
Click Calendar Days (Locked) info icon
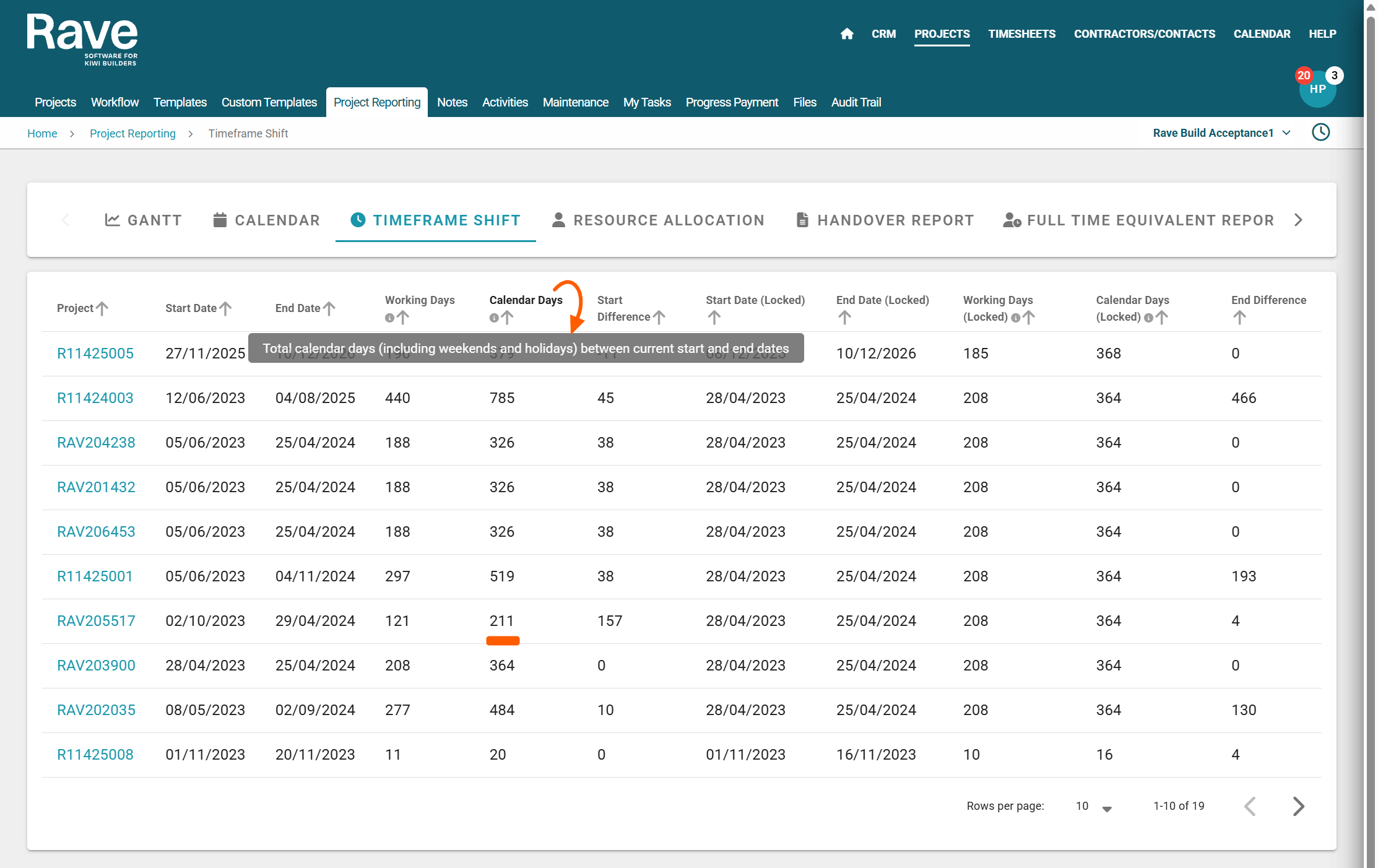1148,318
